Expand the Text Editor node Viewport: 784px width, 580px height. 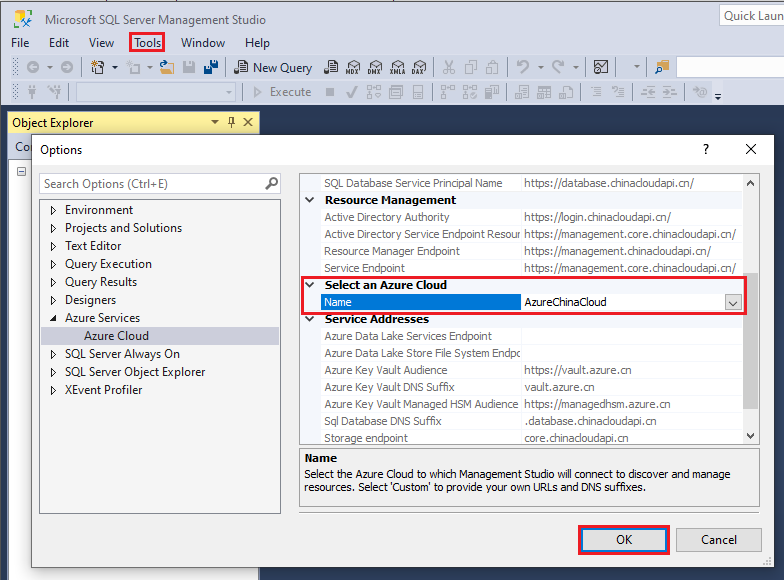54,246
